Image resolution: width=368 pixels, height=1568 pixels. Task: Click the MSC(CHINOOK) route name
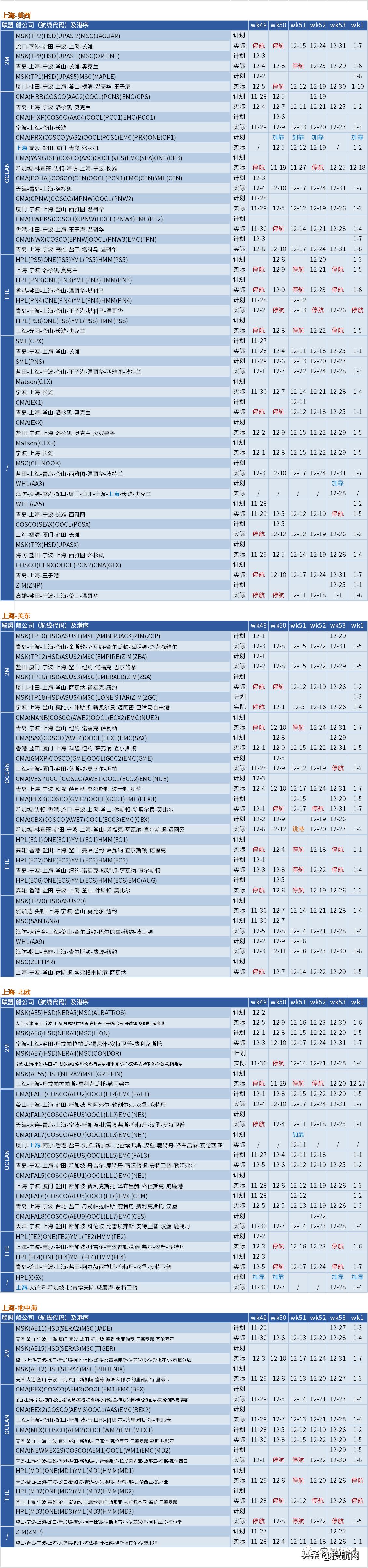[38, 463]
